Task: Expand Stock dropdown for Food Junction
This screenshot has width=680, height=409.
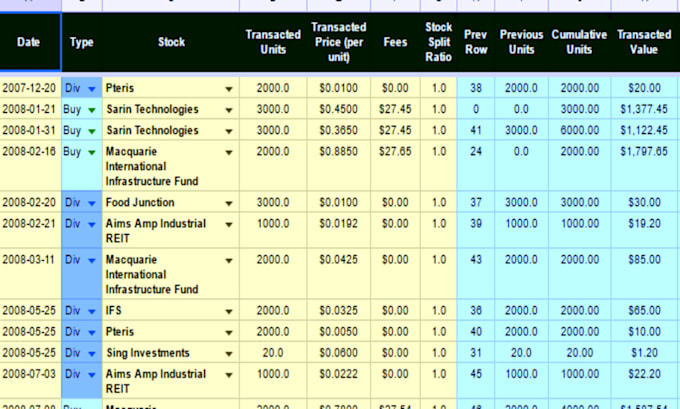Action: click(x=229, y=203)
